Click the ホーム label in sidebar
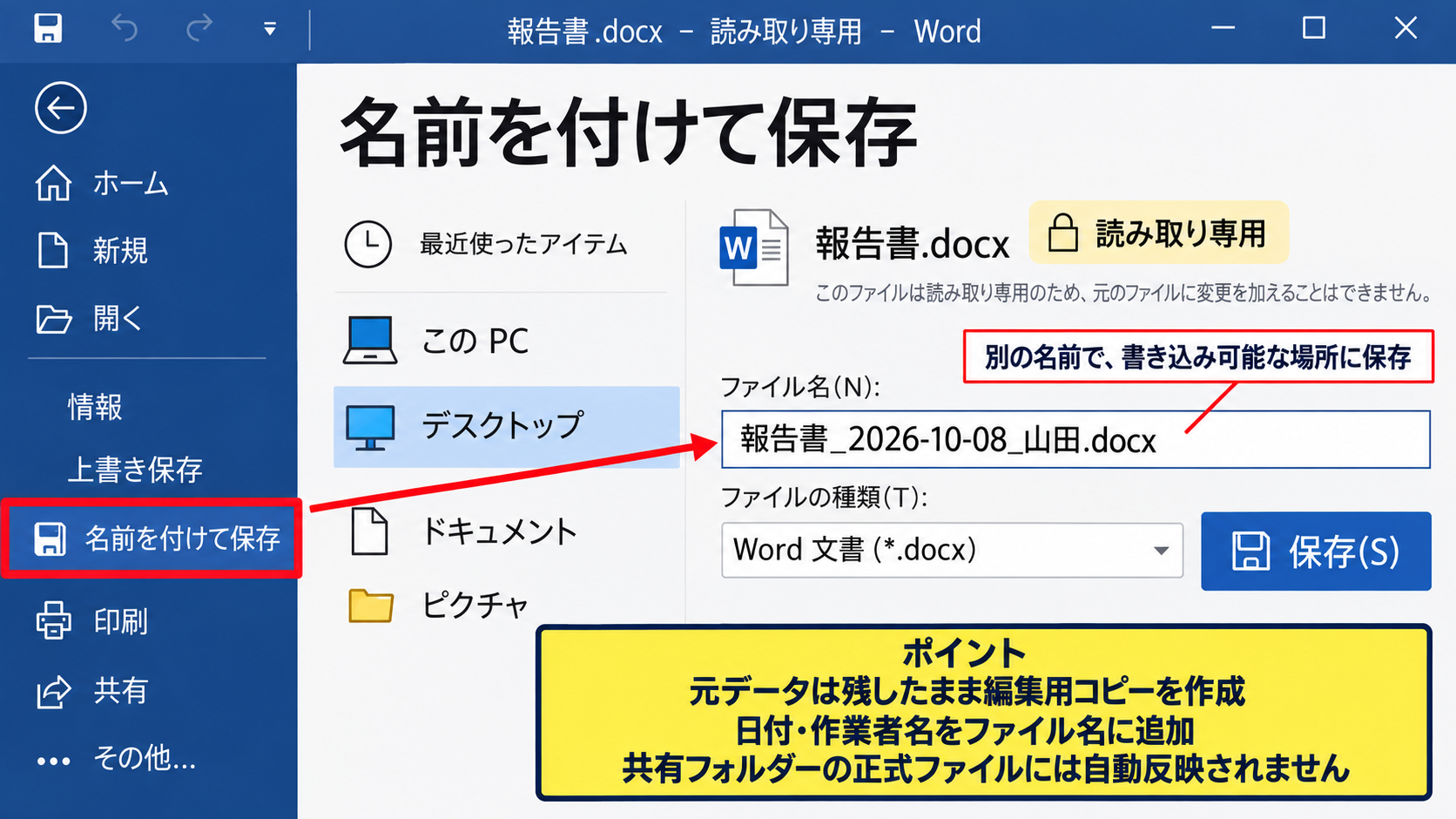Image resolution: width=1456 pixels, height=819 pixels. (x=131, y=184)
